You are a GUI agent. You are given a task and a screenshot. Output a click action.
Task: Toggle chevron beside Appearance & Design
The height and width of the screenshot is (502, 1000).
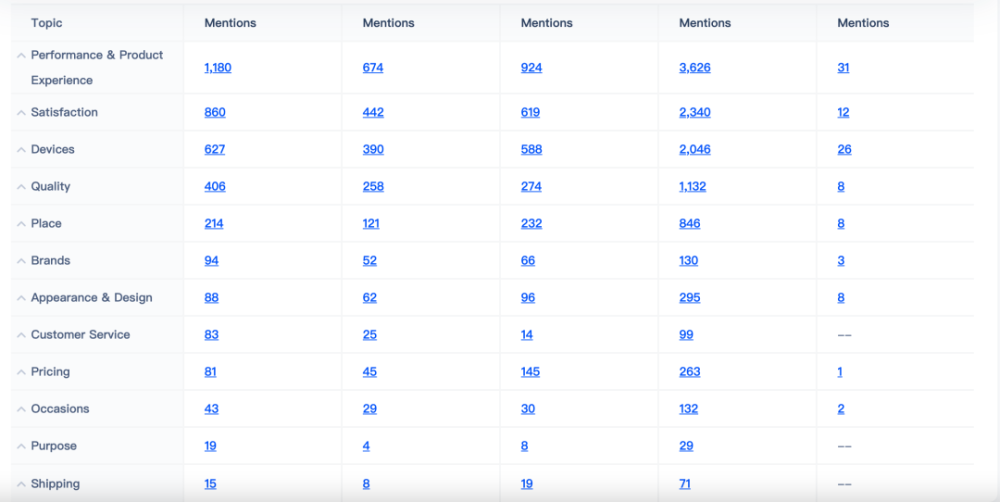click(x=21, y=298)
